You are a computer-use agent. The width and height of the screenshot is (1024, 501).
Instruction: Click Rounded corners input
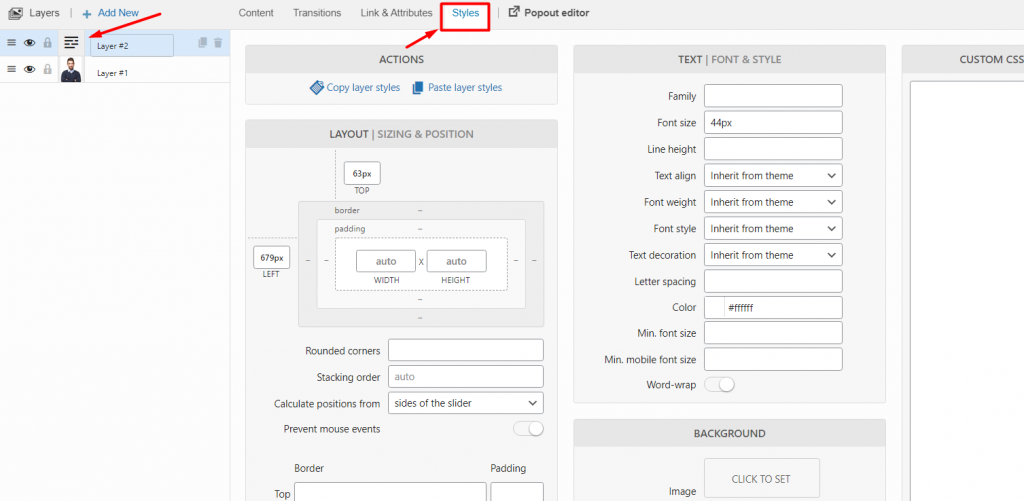click(x=466, y=350)
